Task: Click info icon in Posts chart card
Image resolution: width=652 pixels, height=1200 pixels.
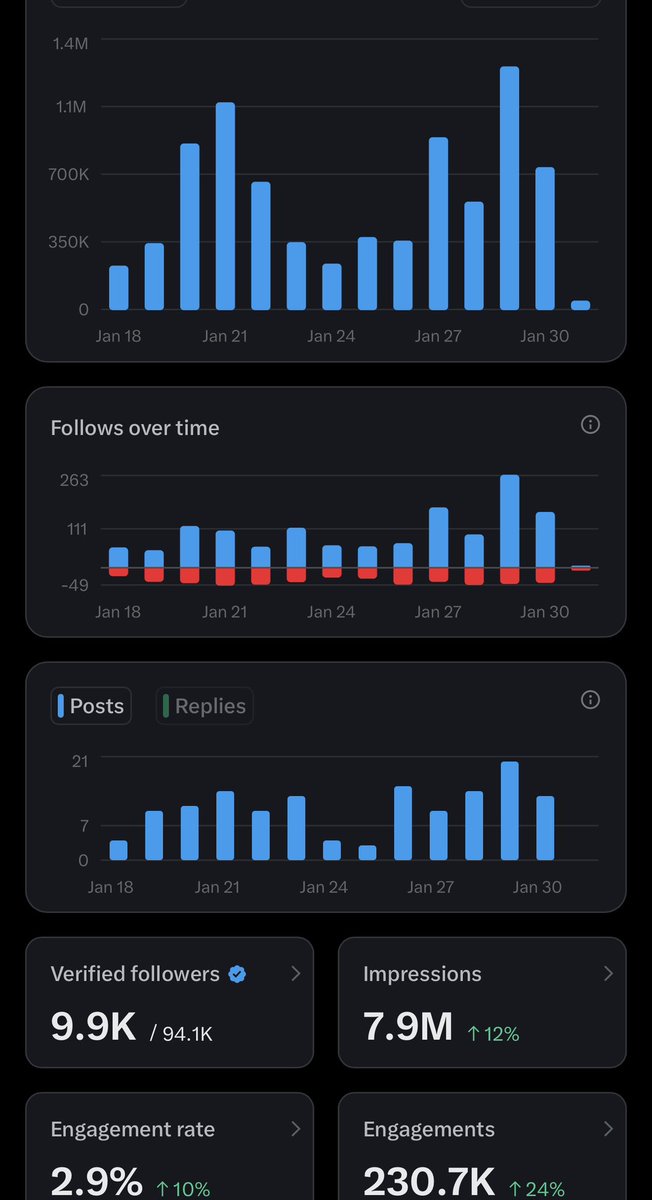Action: tap(590, 699)
